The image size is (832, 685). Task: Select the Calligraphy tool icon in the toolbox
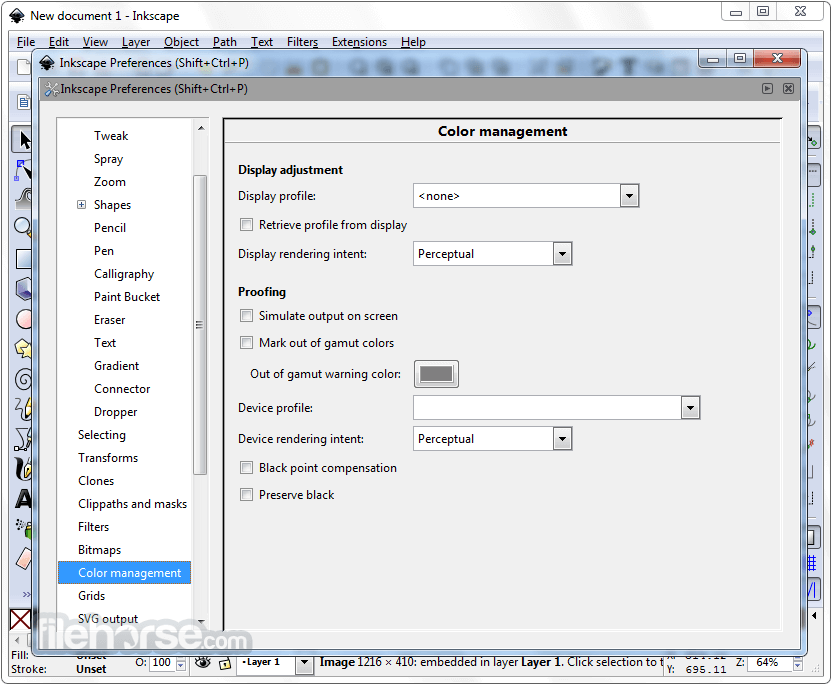(22, 469)
